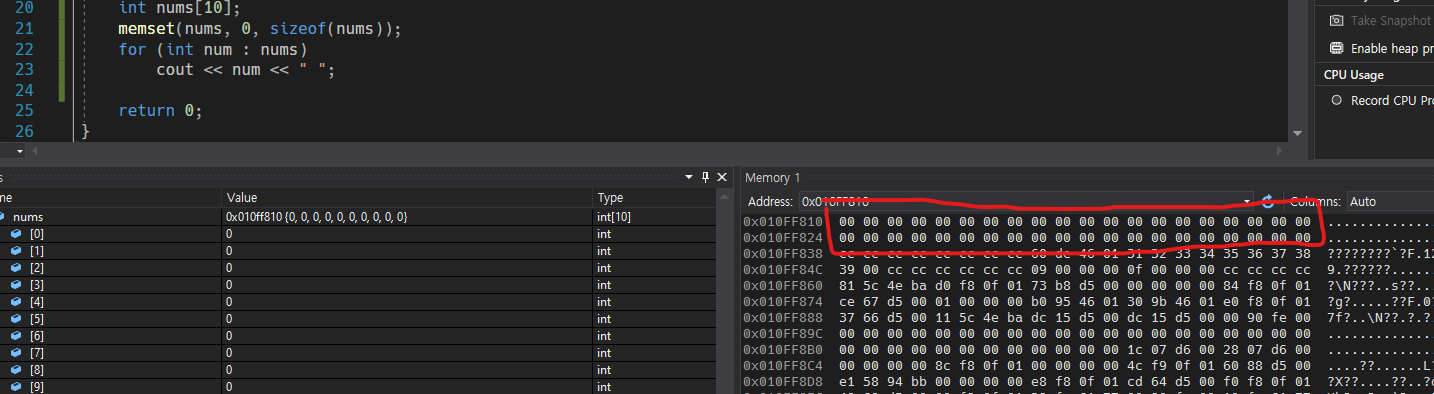Close the Watch panel with the X
The width and height of the screenshot is (1434, 394).
pyautogui.click(x=722, y=177)
